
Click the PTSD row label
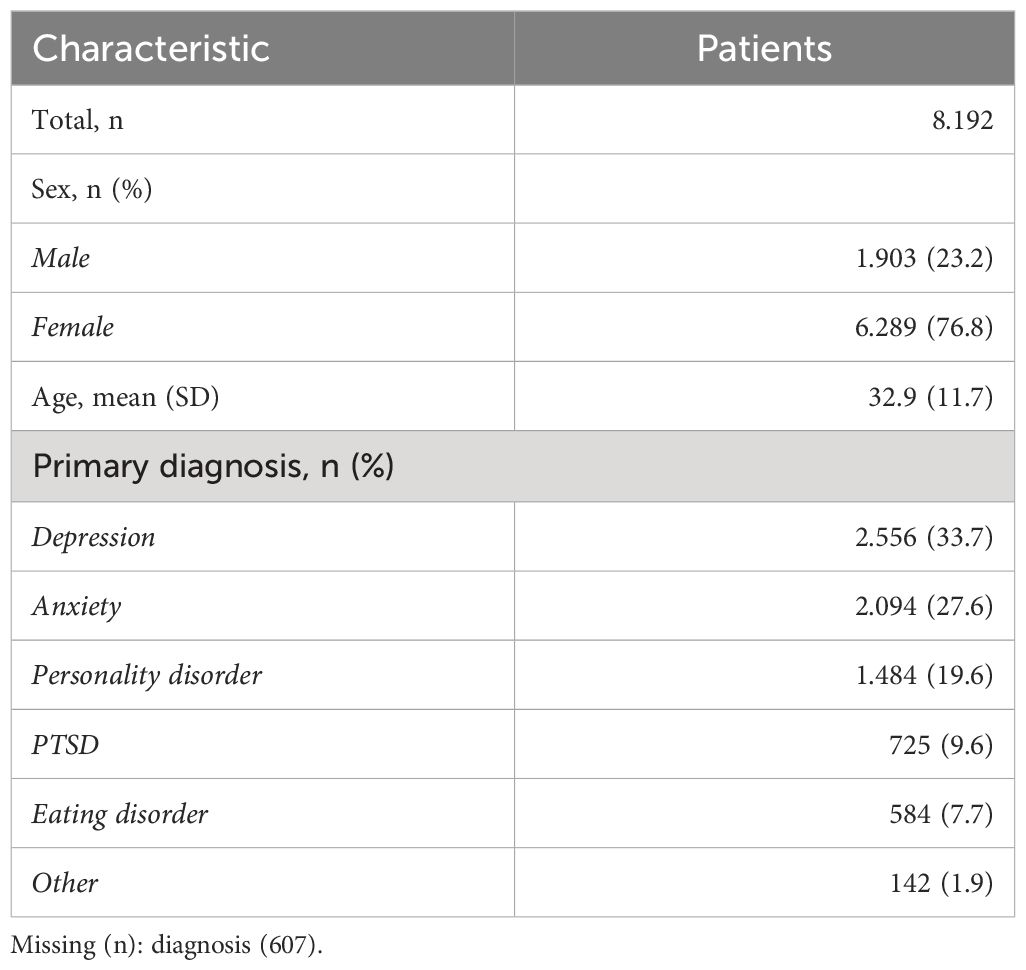65,745
